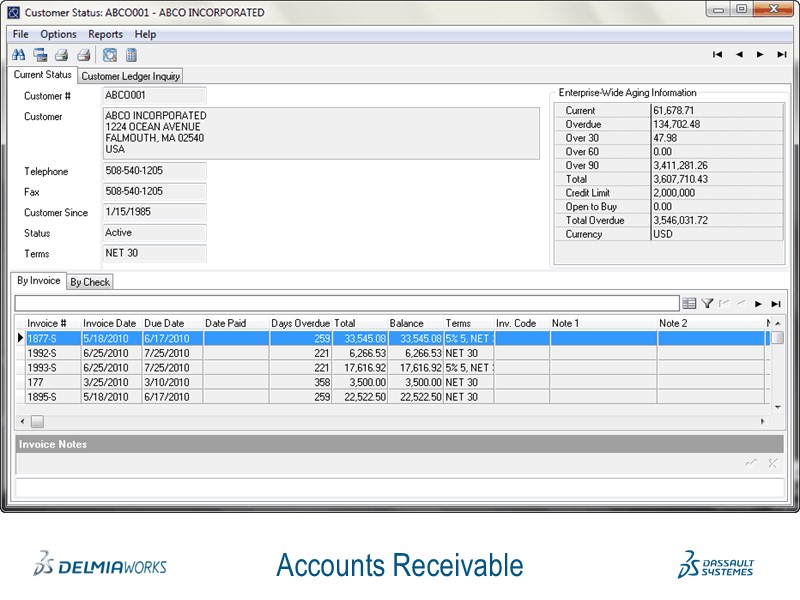Click the calculator icon in the toolbar
The width and height of the screenshot is (800, 600).
pos(132,55)
